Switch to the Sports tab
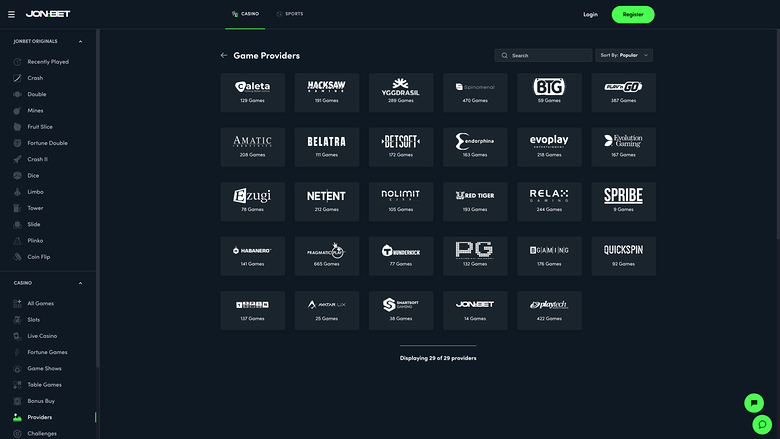This screenshot has height=439, width=780. point(290,14)
